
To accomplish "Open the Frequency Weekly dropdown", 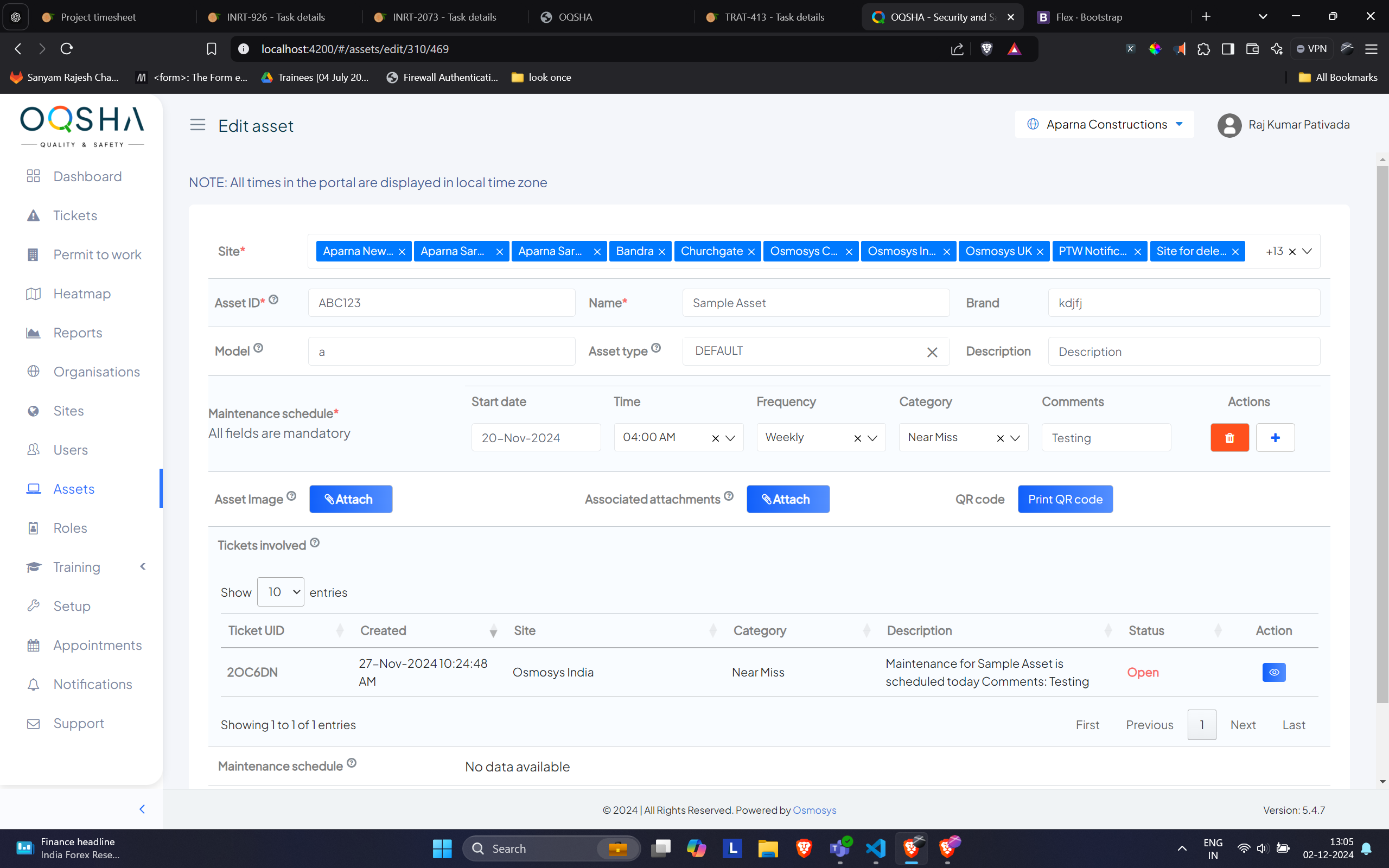I will [x=872, y=438].
